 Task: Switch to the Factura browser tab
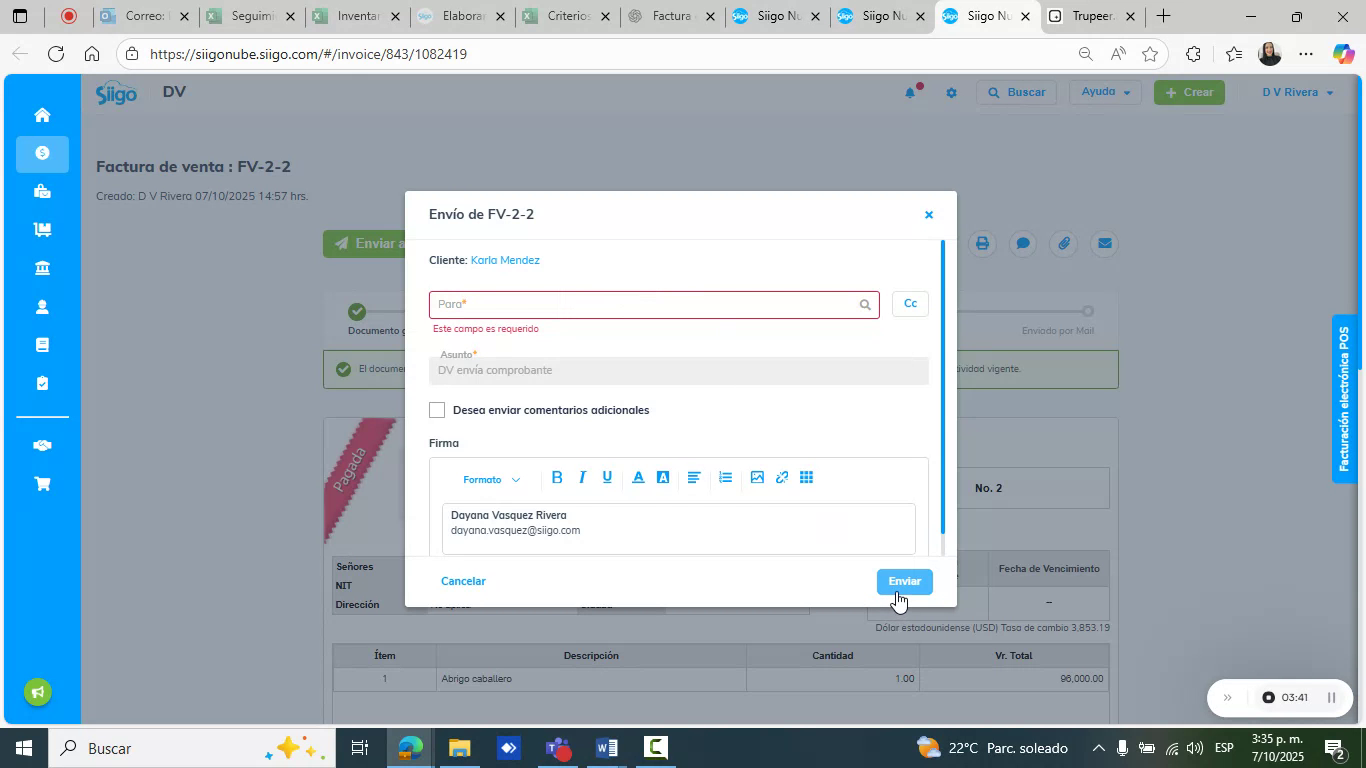[x=671, y=16]
